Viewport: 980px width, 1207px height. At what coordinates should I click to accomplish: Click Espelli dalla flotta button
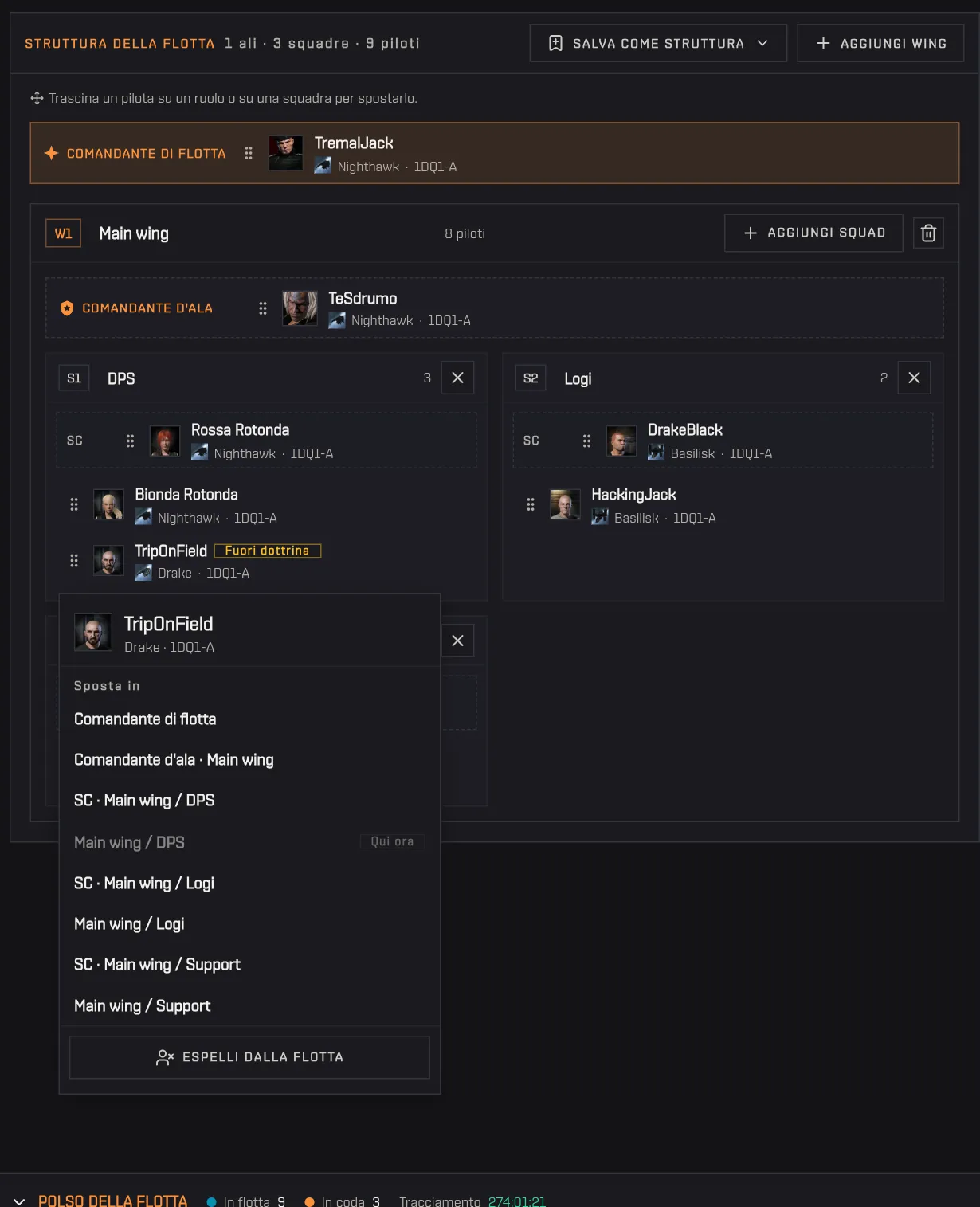pyautogui.click(x=249, y=1057)
